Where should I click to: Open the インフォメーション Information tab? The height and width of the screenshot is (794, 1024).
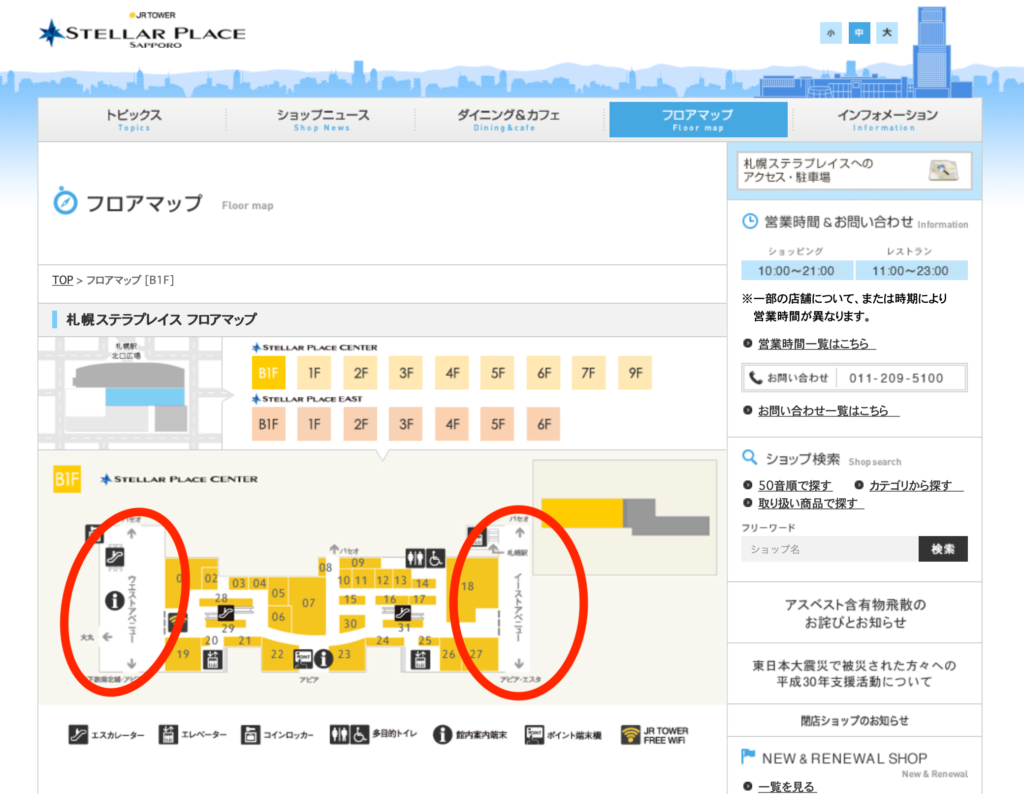[887, 119]
